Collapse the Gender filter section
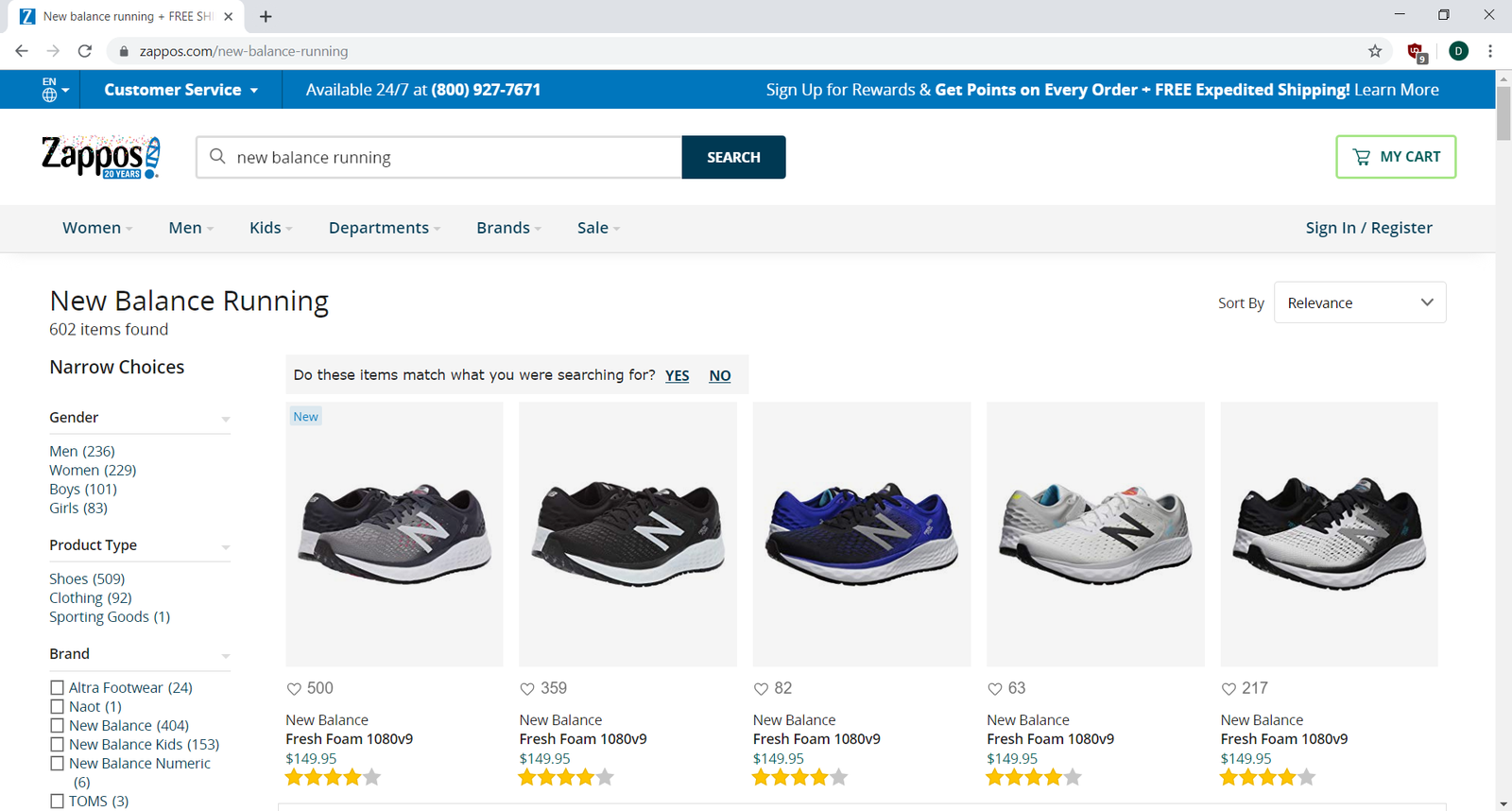Image resolution: width=1512 pixels, height=811 pixels. tap(226, 419)
